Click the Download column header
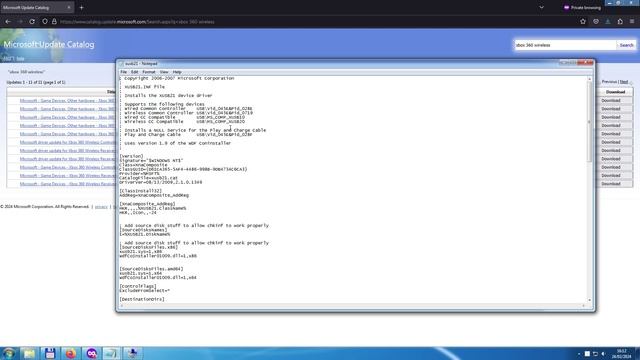640x360 pixels. tap(615, 92)
